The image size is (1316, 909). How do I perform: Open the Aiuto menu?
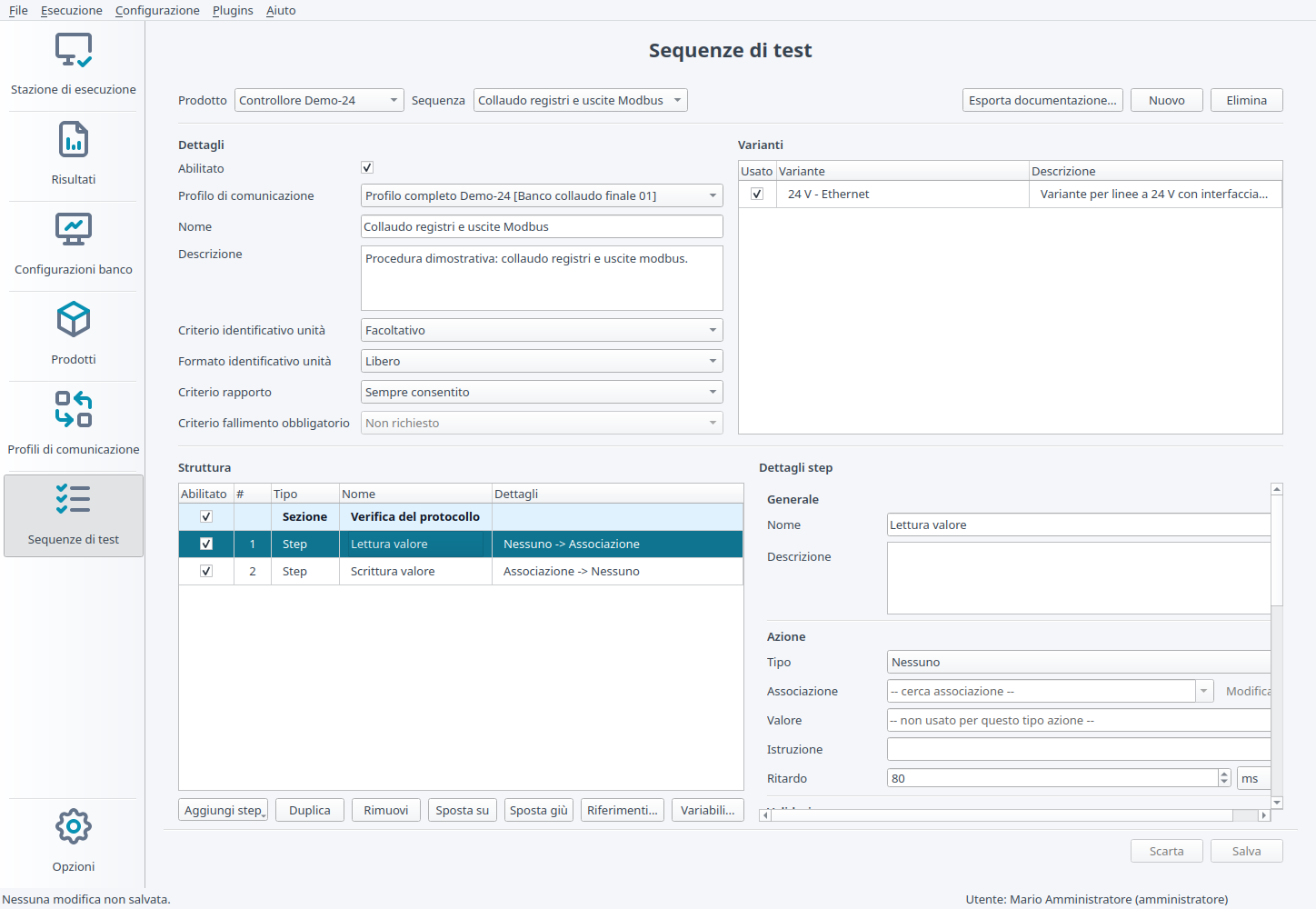pyautogui.click(x=281, y=10)
